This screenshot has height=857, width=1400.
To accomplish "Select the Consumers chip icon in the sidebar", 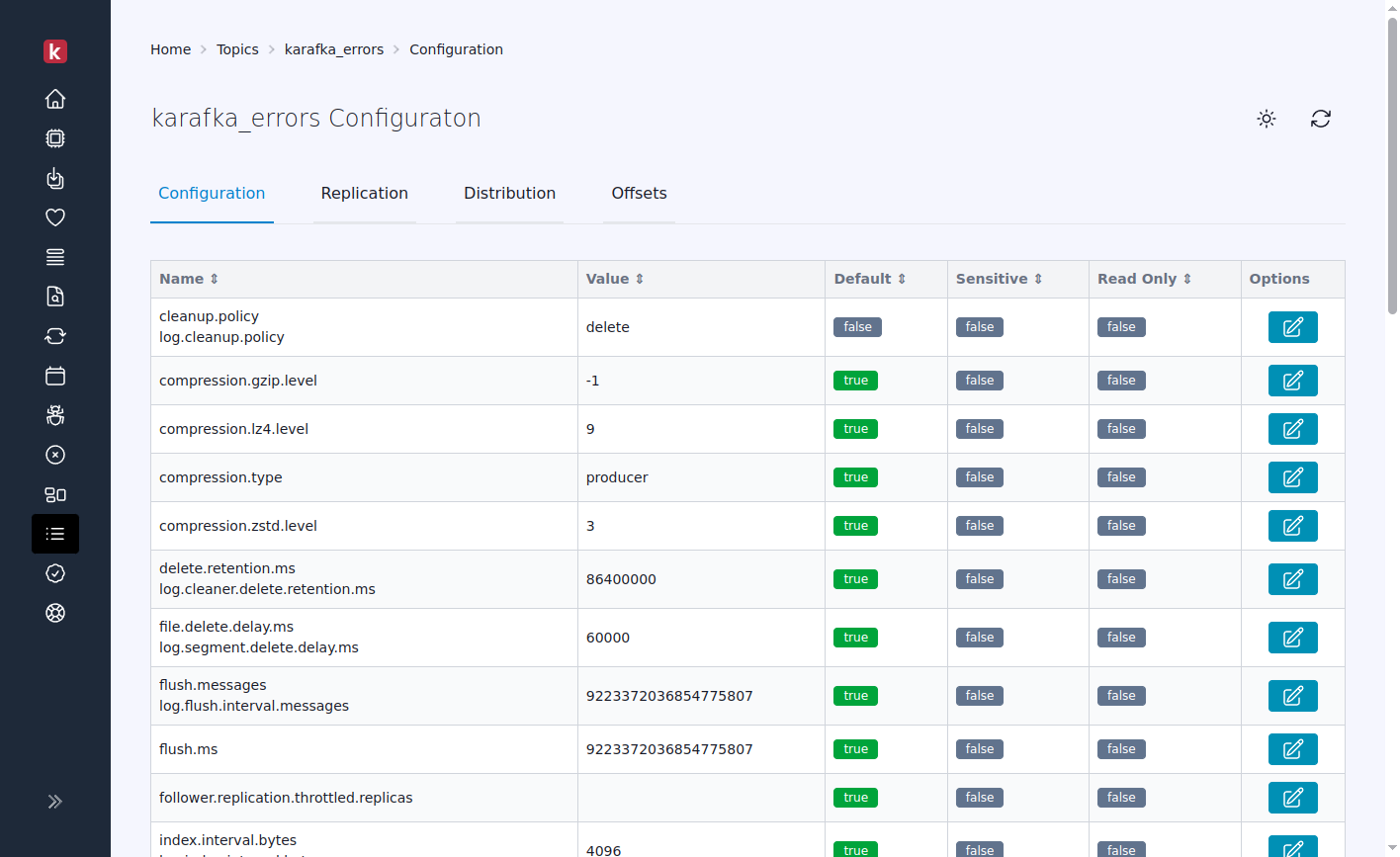I will [x=55, y=138].
